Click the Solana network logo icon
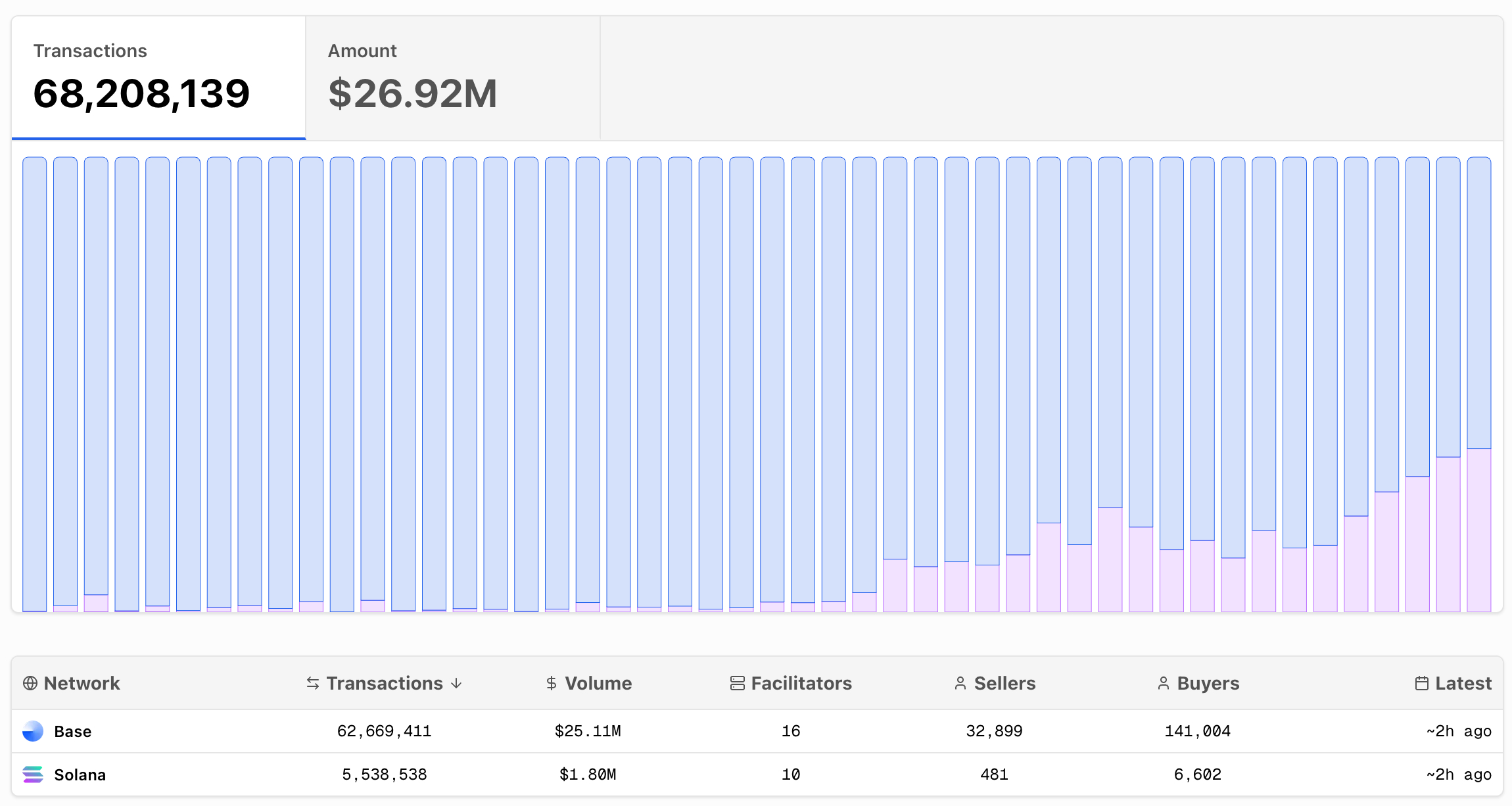Viewport: 1512px width, 806px height. coord(33,774)
